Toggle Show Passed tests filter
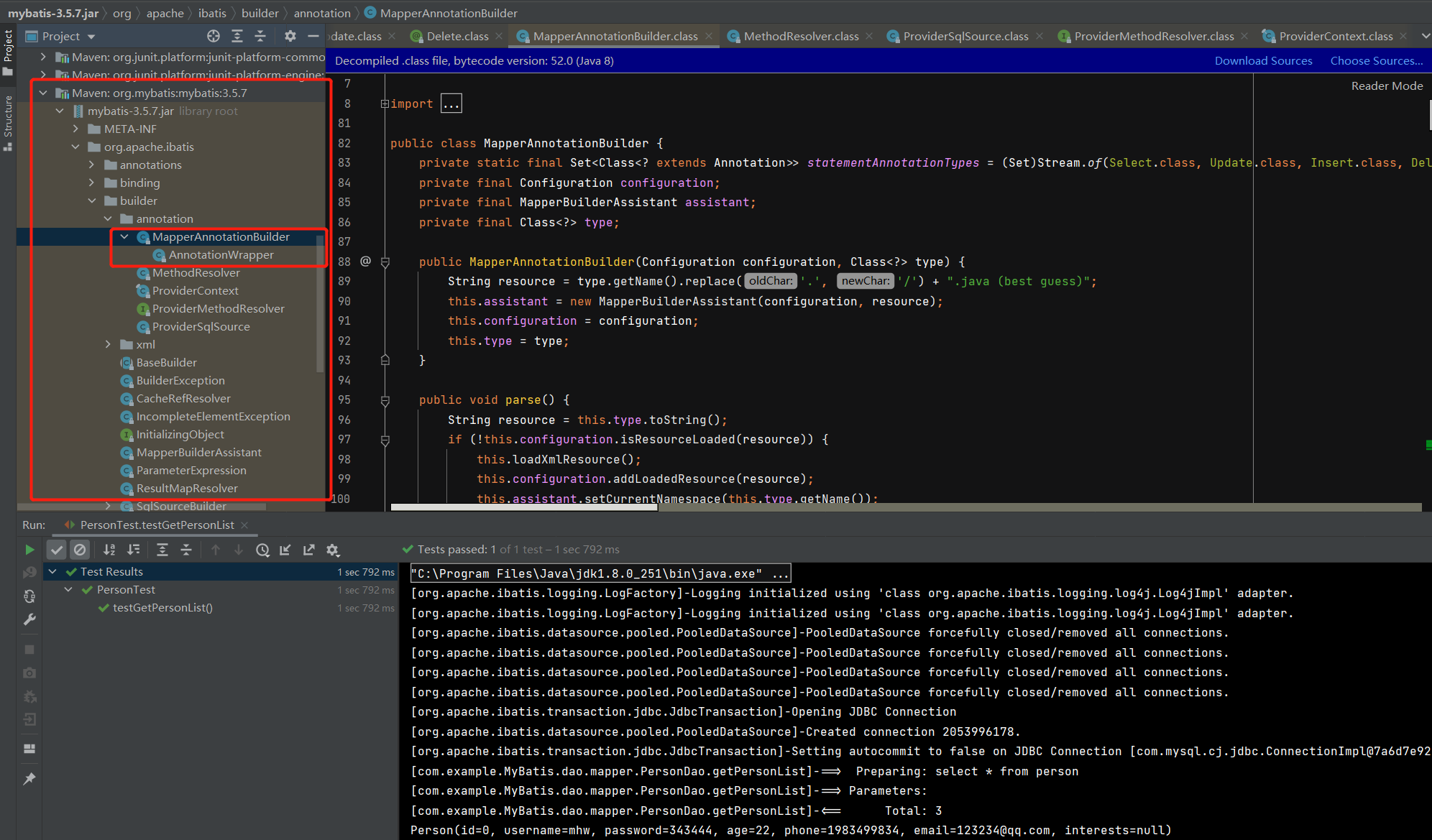1432x840 pixels. pos(57,550)
